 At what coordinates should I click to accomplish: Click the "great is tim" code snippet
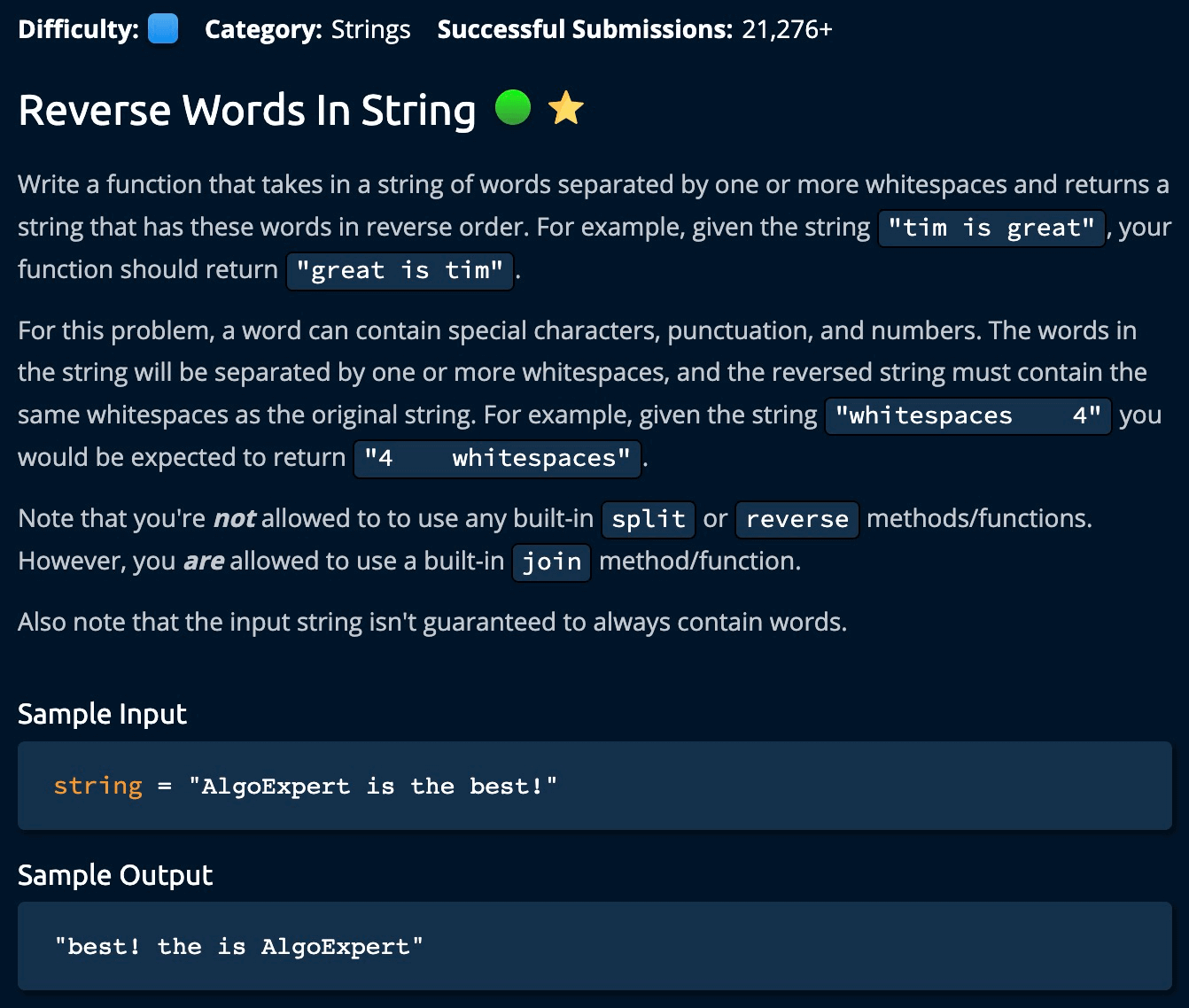pyautogui.click(x=400, y=271)
